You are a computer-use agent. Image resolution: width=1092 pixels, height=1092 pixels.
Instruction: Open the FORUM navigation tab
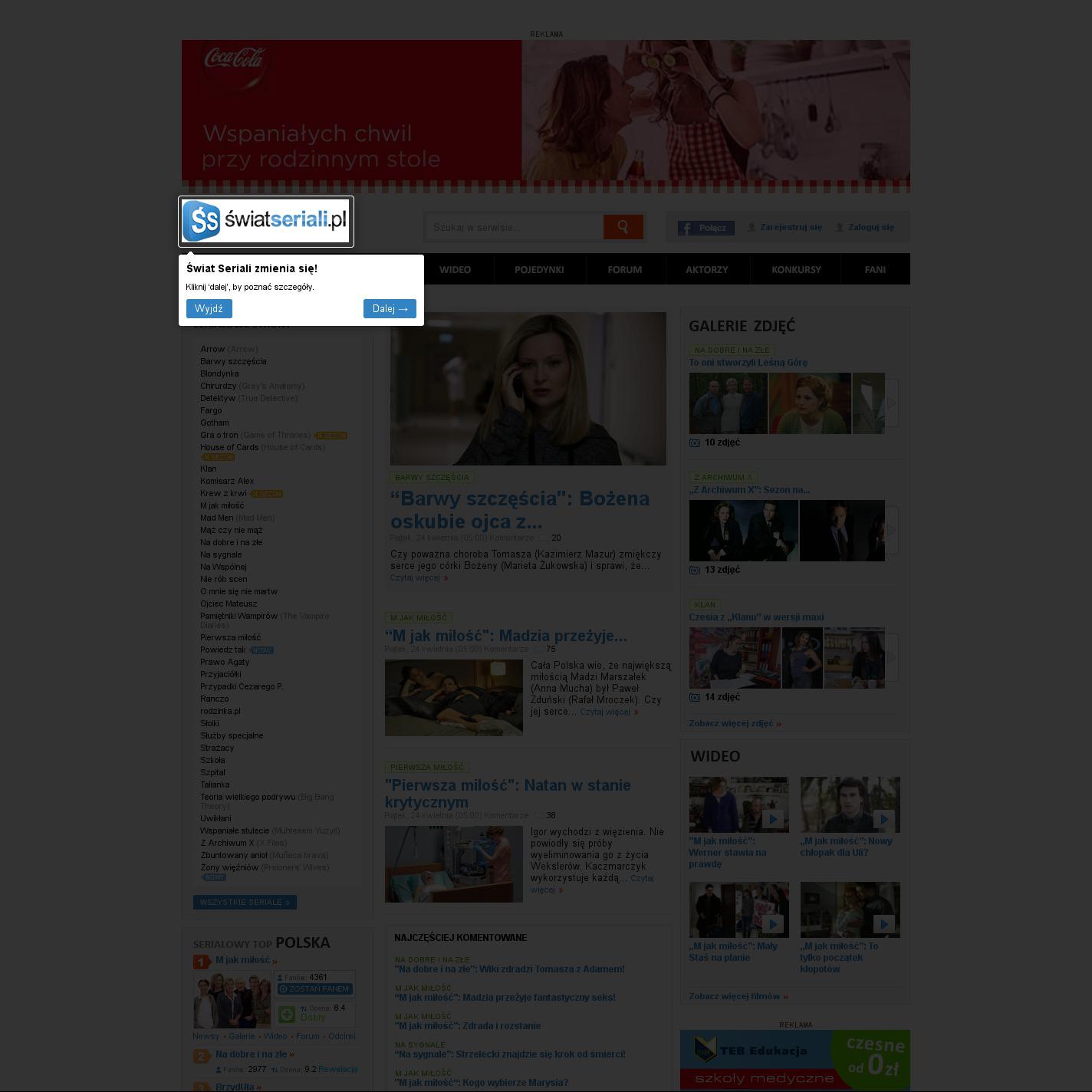624,269
